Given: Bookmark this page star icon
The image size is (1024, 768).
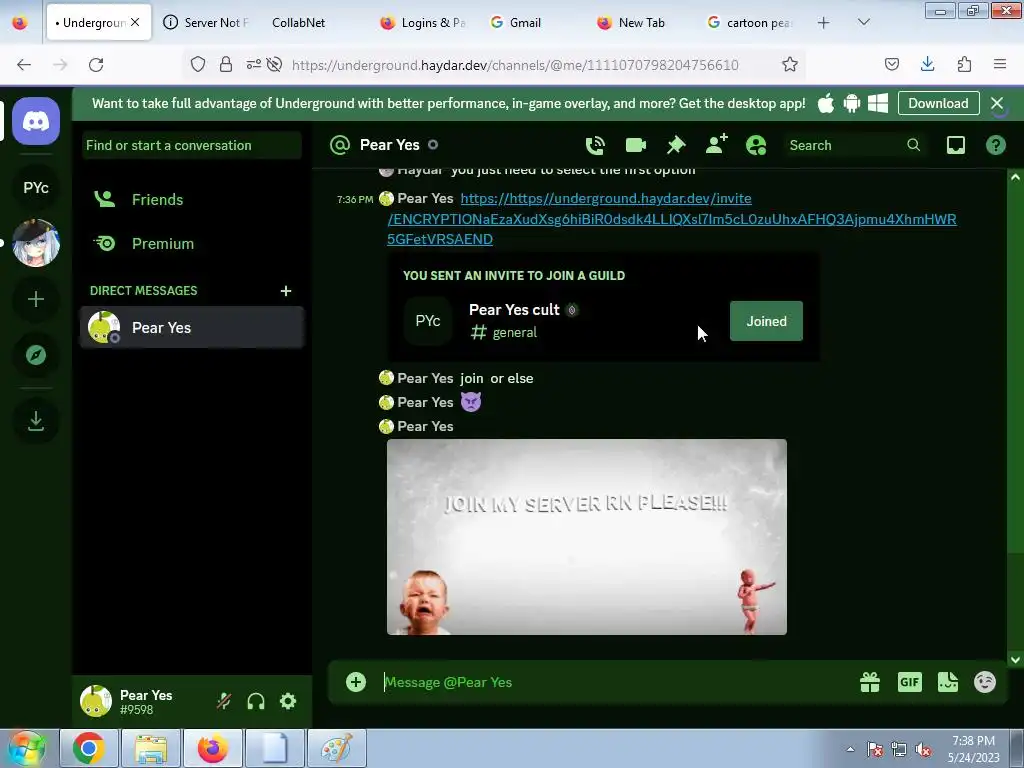Looking at the screenshot, I should click(790, 65).
